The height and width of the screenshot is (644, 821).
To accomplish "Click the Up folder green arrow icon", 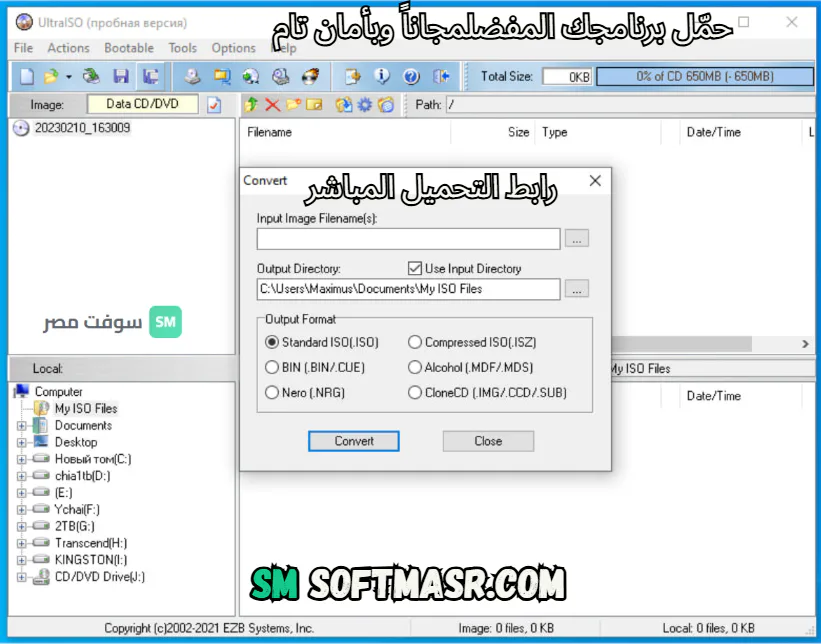I will click(251, 105).
